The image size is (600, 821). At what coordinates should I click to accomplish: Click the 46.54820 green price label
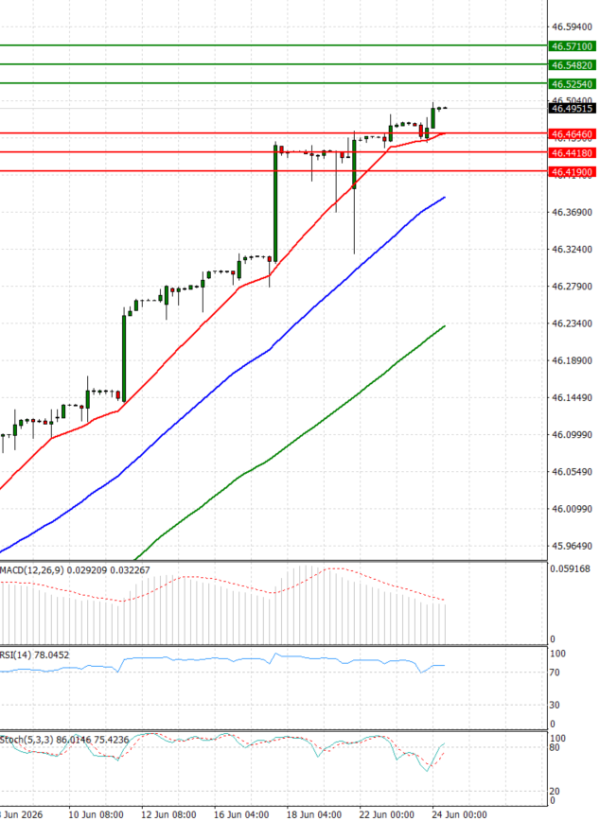pyautogui.click(x=572, y=65)
